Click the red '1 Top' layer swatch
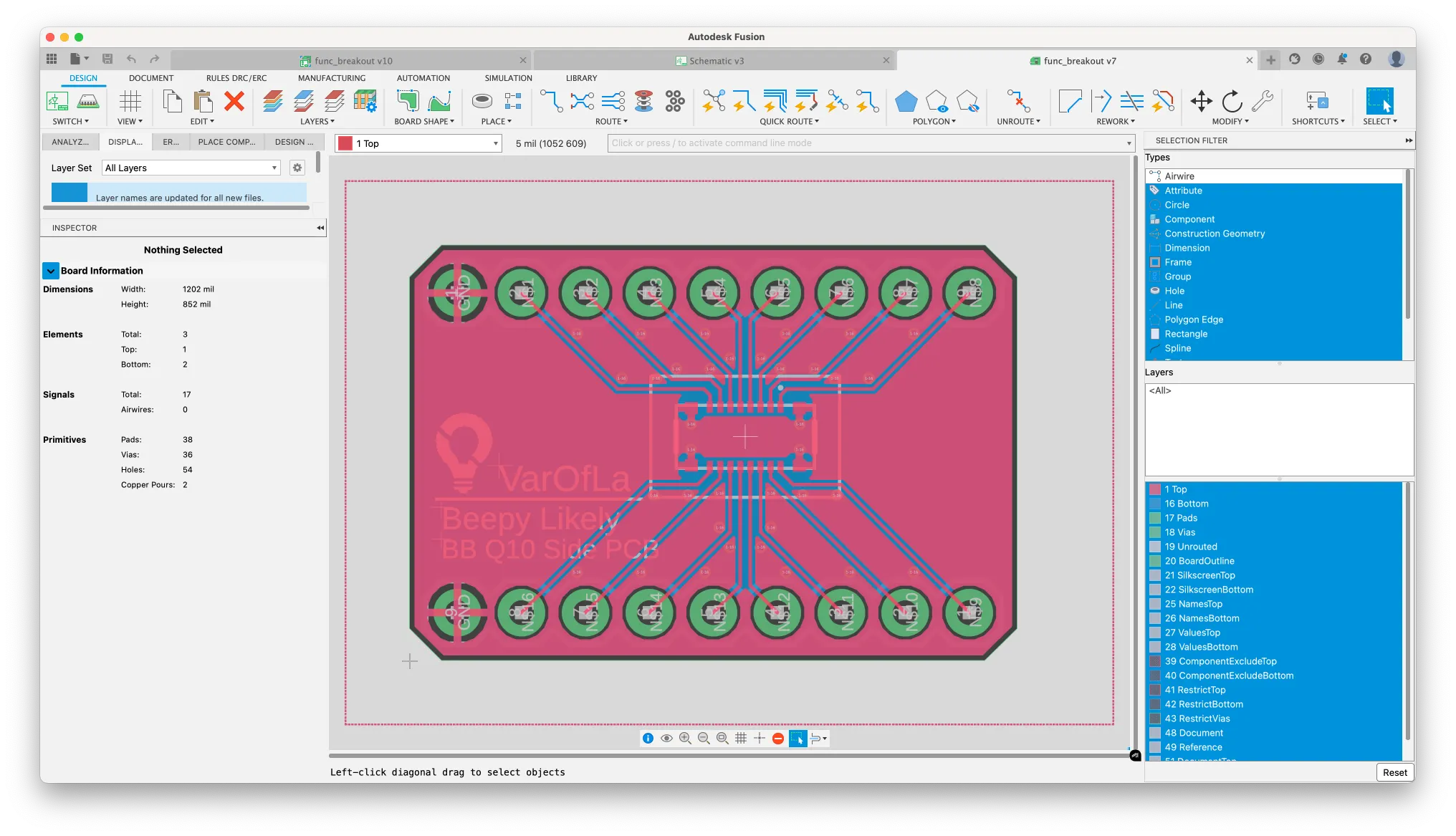Image resolution: width=1456 pixels, height=836 pixels. [x=345, y=143]
